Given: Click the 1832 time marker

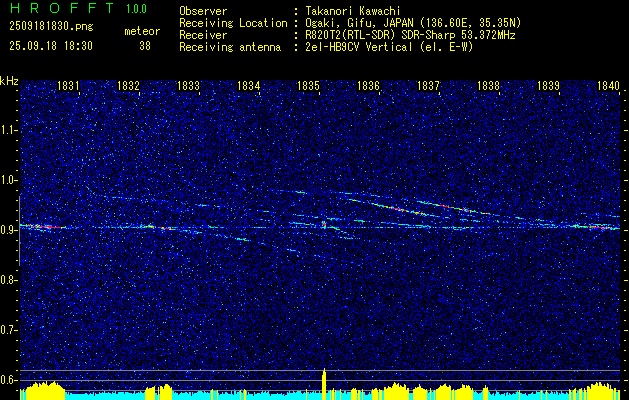Looking at the screenshot, I should coord(128,85).
